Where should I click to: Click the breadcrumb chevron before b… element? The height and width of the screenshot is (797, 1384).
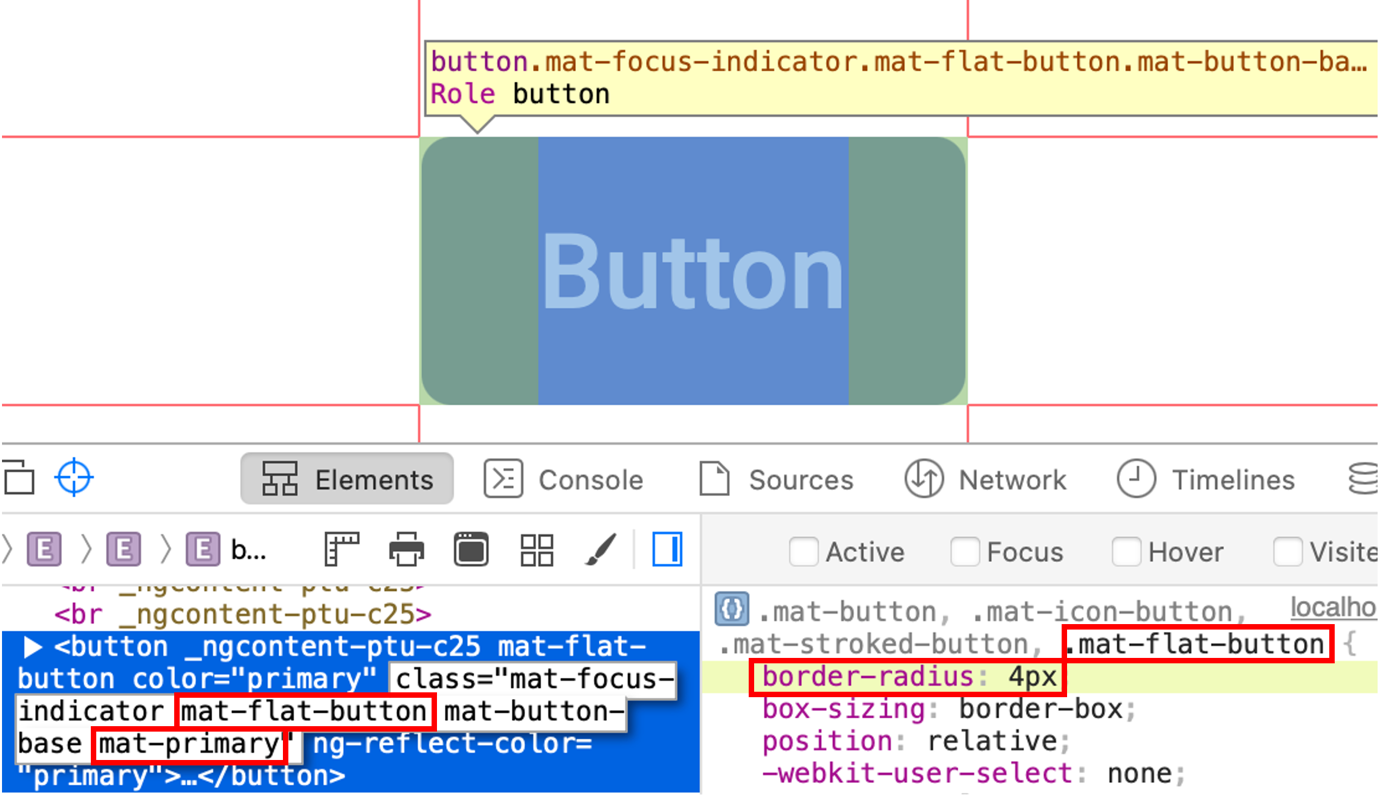point(166,549)
